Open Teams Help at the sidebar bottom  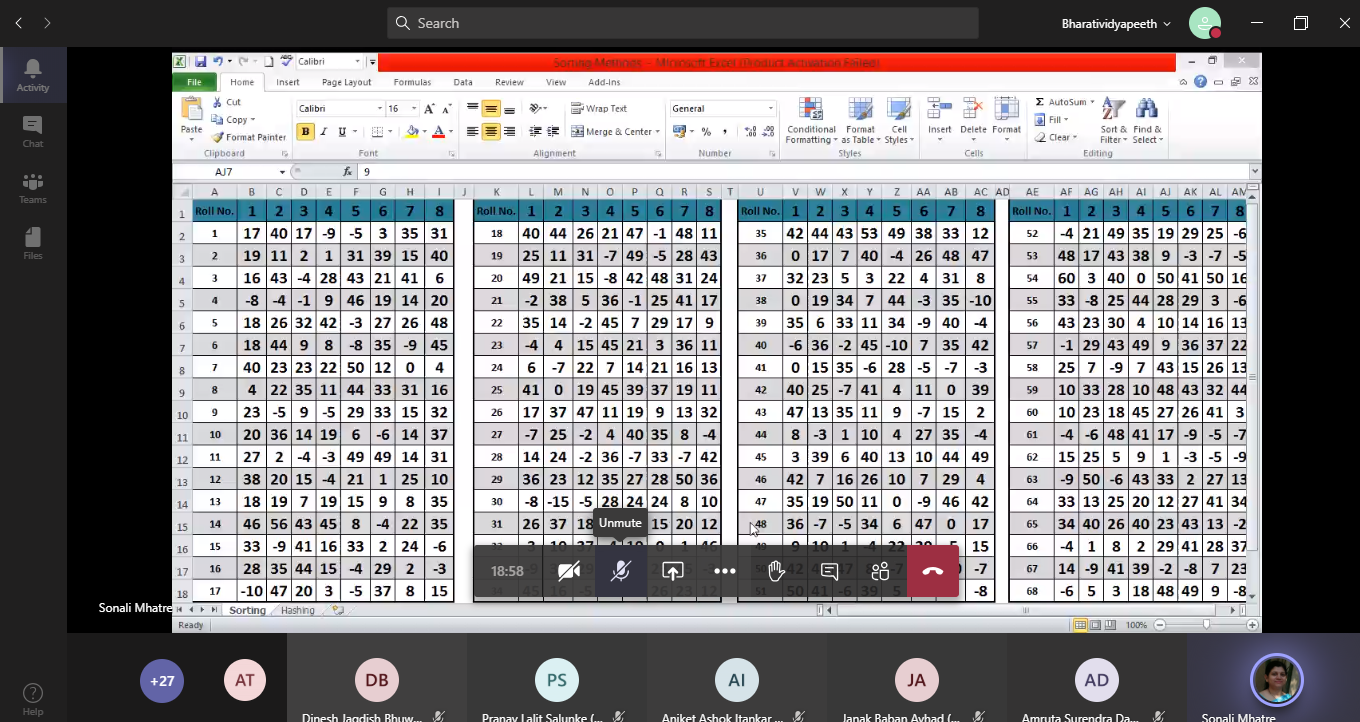[33, 698]
